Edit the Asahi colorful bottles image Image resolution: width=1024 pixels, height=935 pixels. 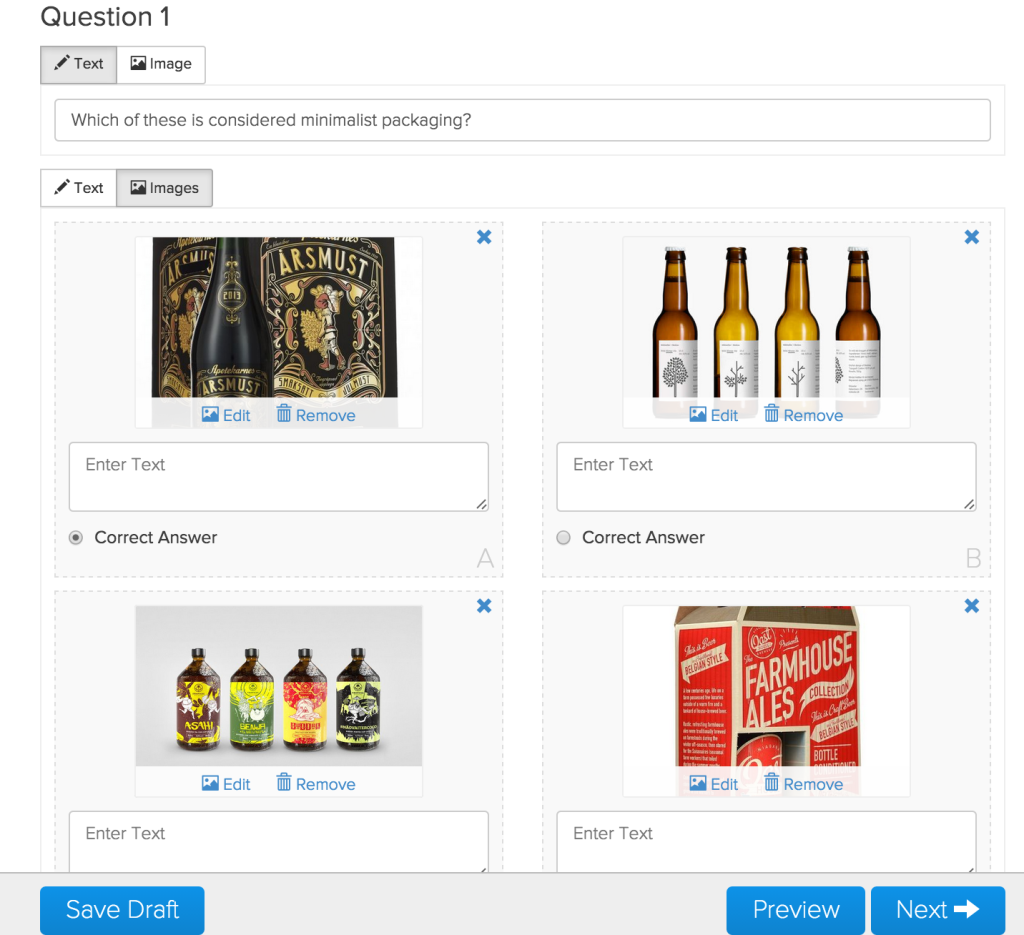pos(226,784)
